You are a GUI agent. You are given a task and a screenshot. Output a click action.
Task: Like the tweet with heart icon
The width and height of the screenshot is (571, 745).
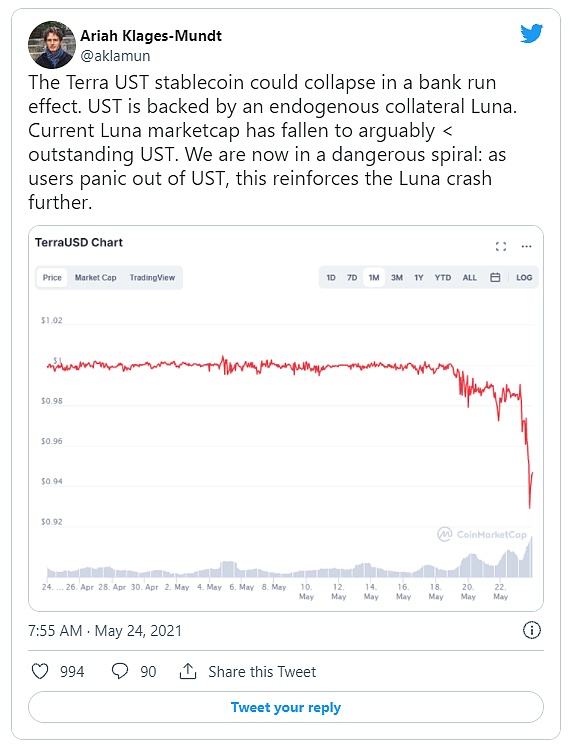[40, 671]
